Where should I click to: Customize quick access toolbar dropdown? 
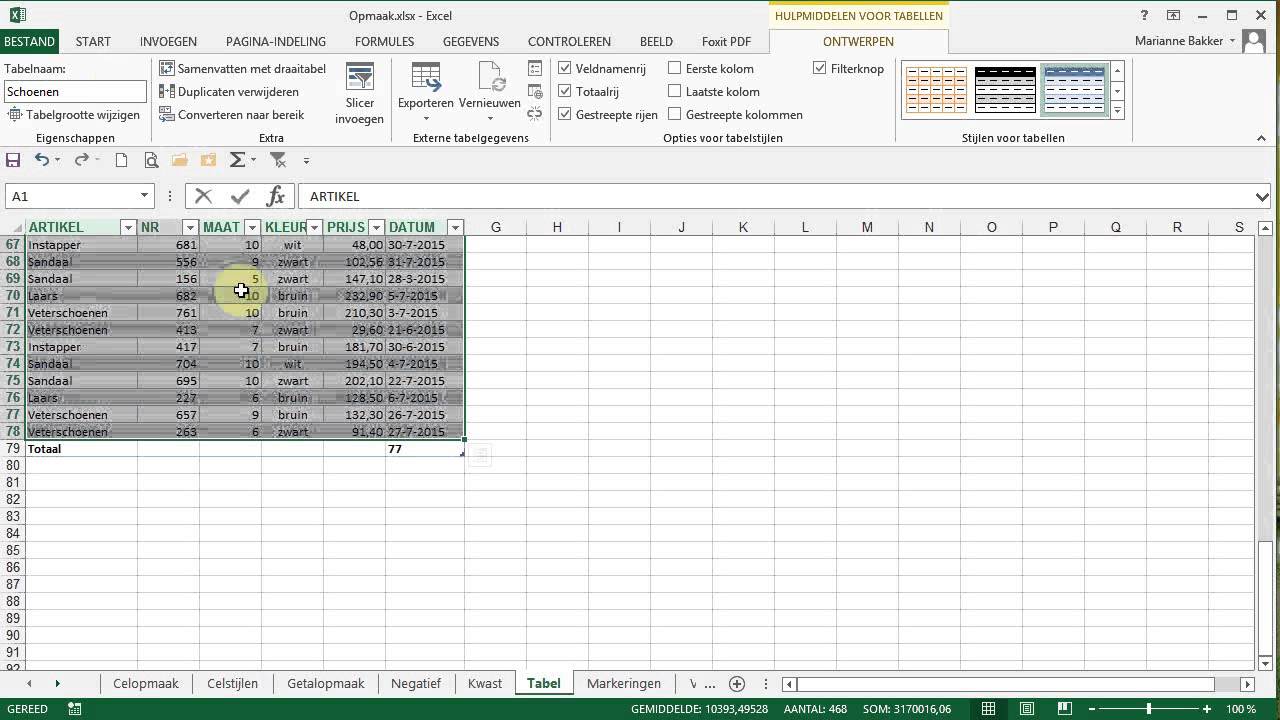tap(306, 160)
